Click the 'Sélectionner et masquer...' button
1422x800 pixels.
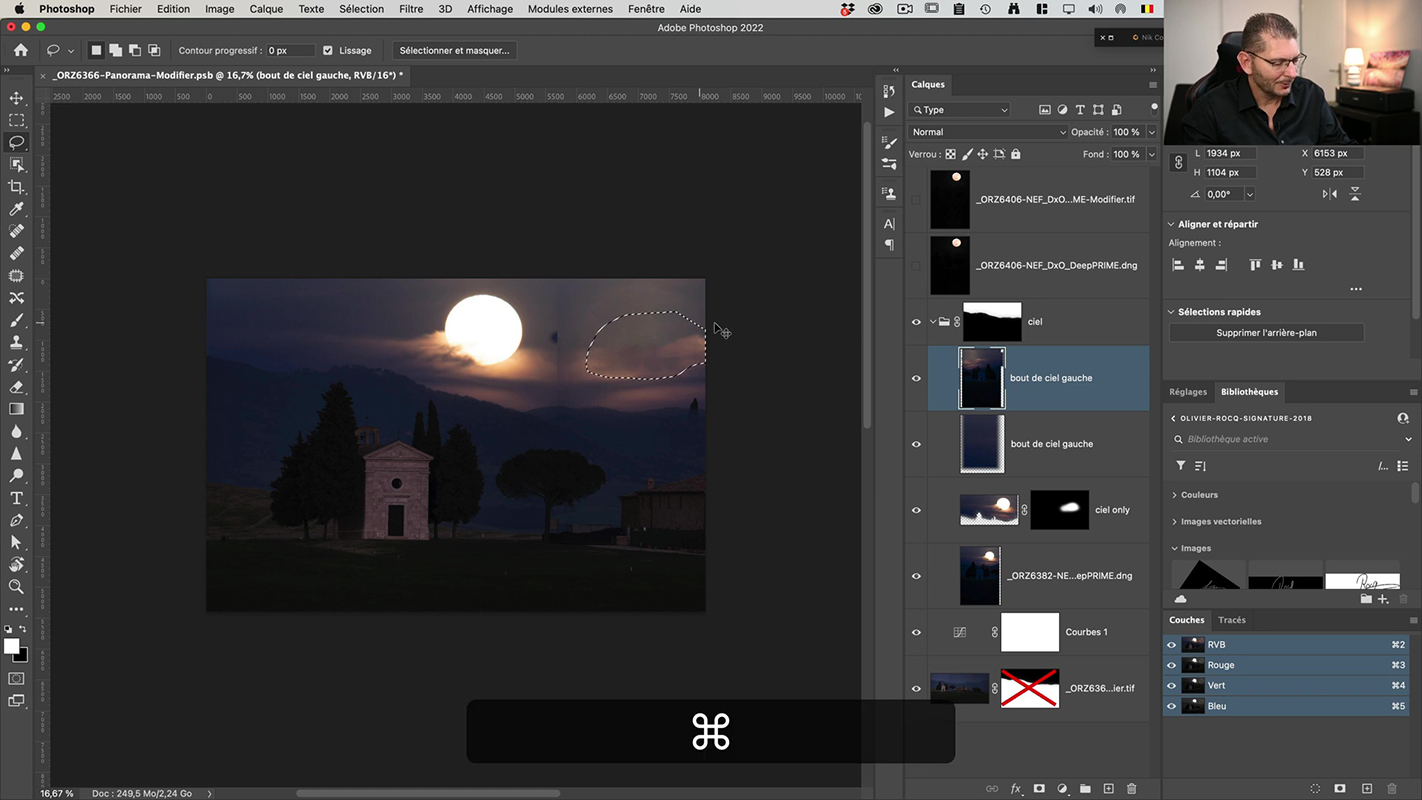[454, 50]
